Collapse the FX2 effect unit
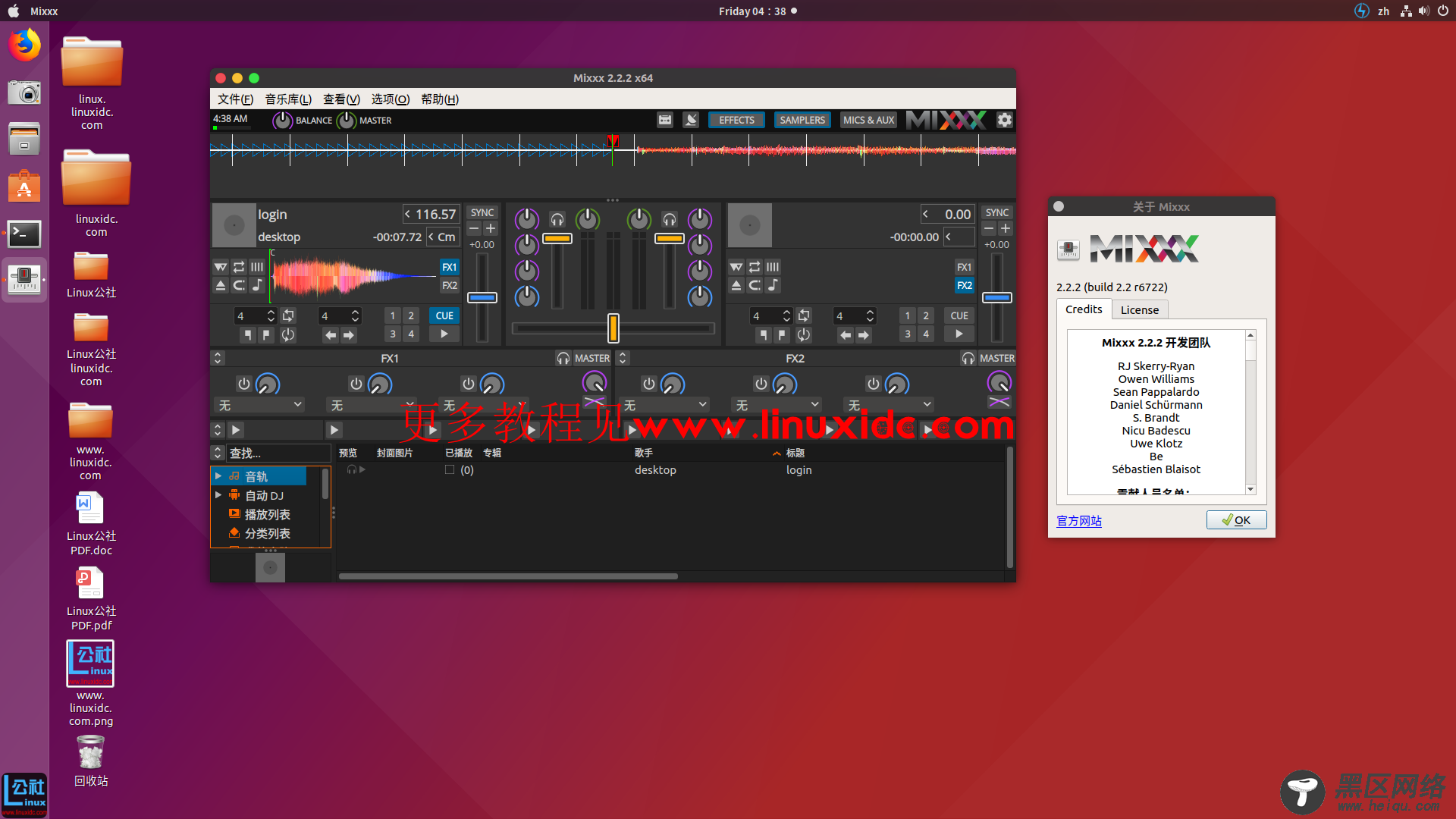This screenshot has width=1456, height=819. 623,358
